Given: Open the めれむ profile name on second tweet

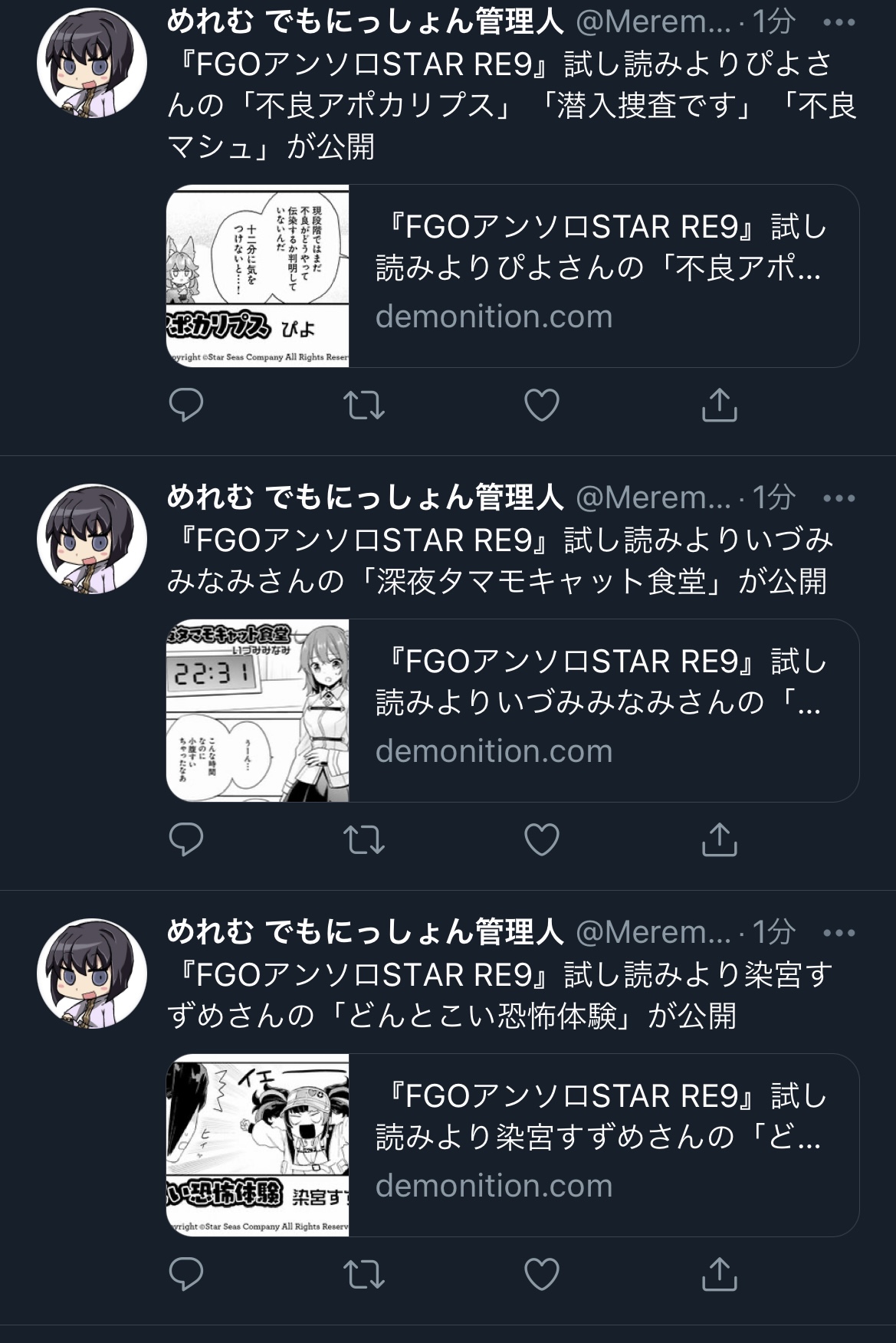Looking at the screenshot, I should 365,497.
